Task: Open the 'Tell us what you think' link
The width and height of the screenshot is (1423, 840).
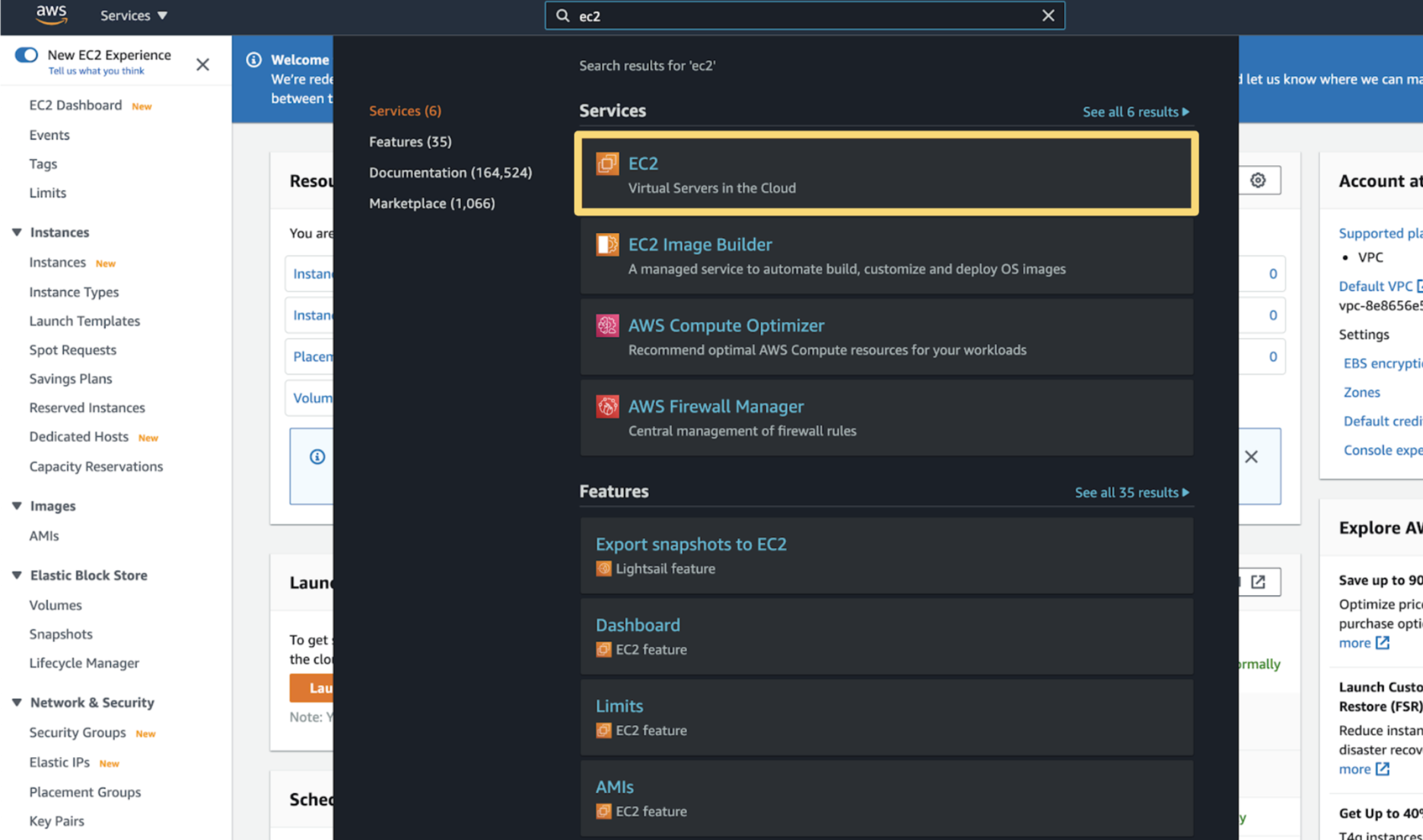Action: pyautogui.click(x=96, y=71)
